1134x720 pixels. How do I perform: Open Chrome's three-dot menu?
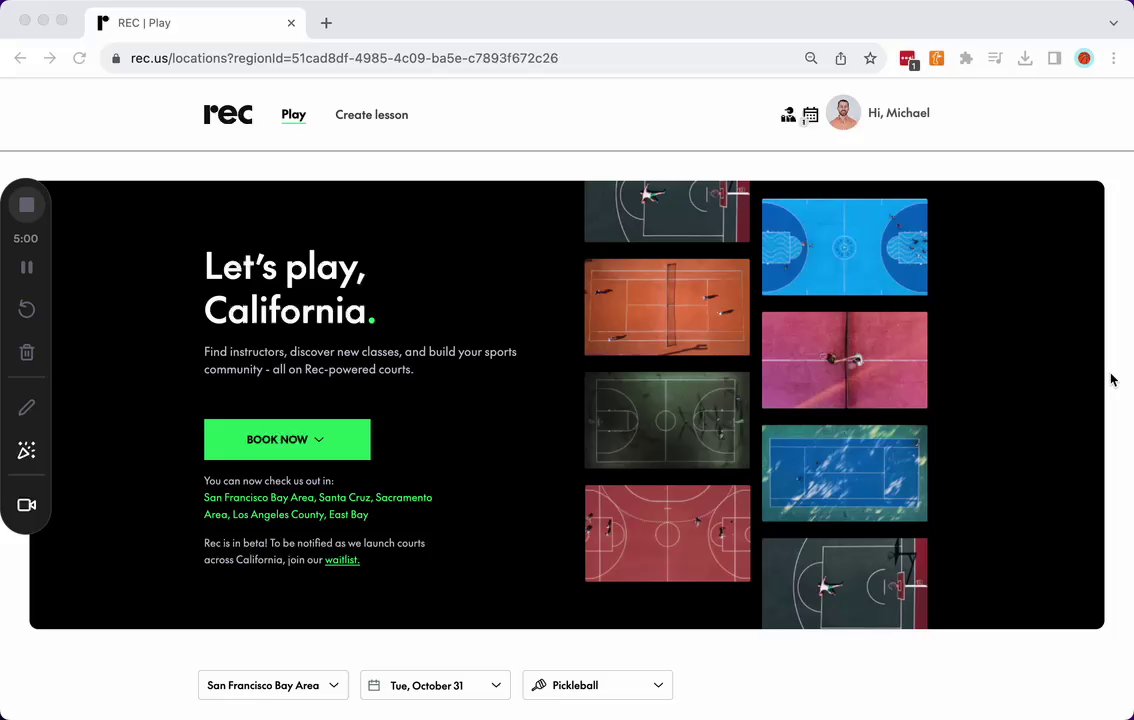point(1114,59)
